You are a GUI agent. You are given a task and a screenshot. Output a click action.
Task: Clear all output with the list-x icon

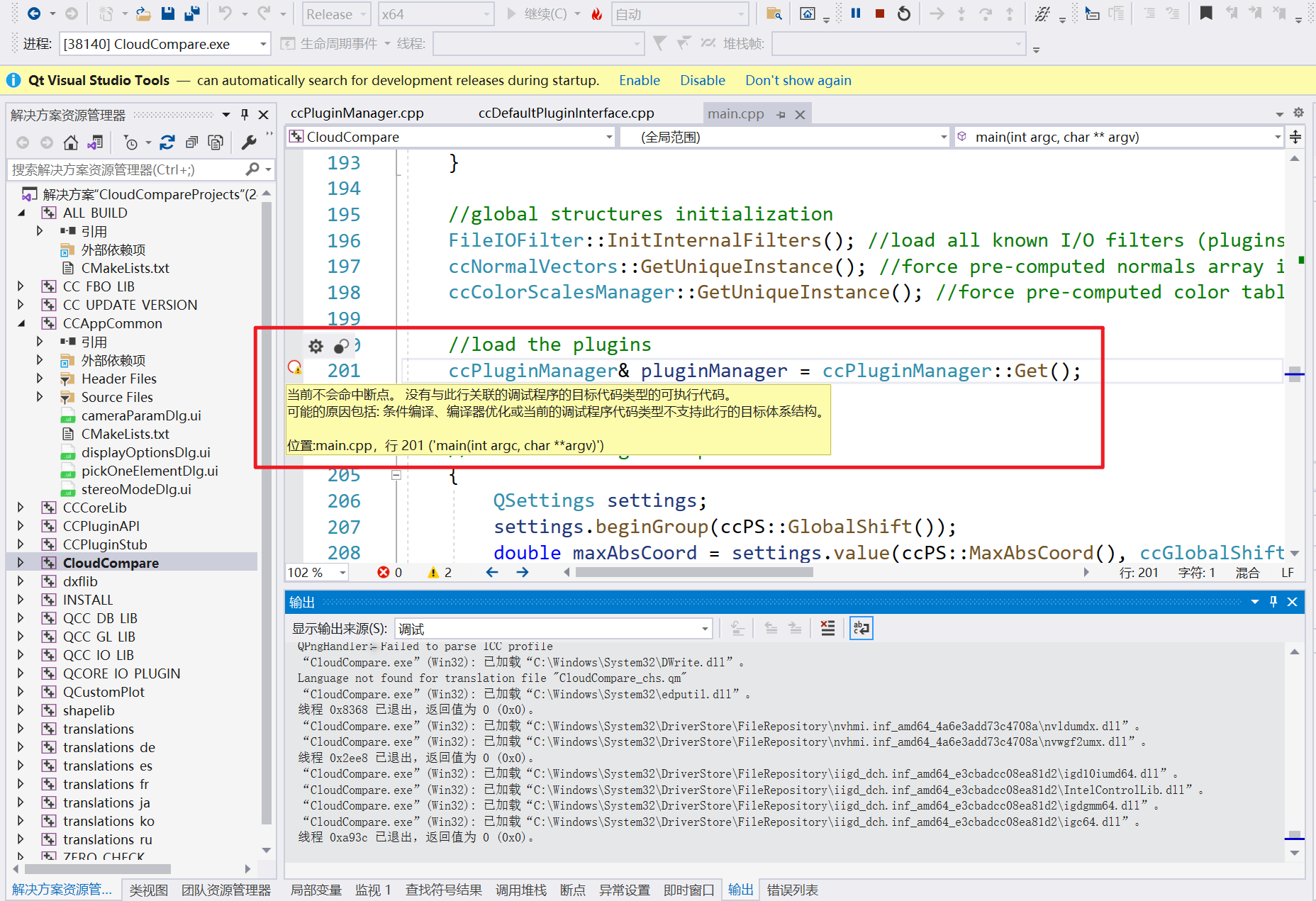[x=827, y=628]
